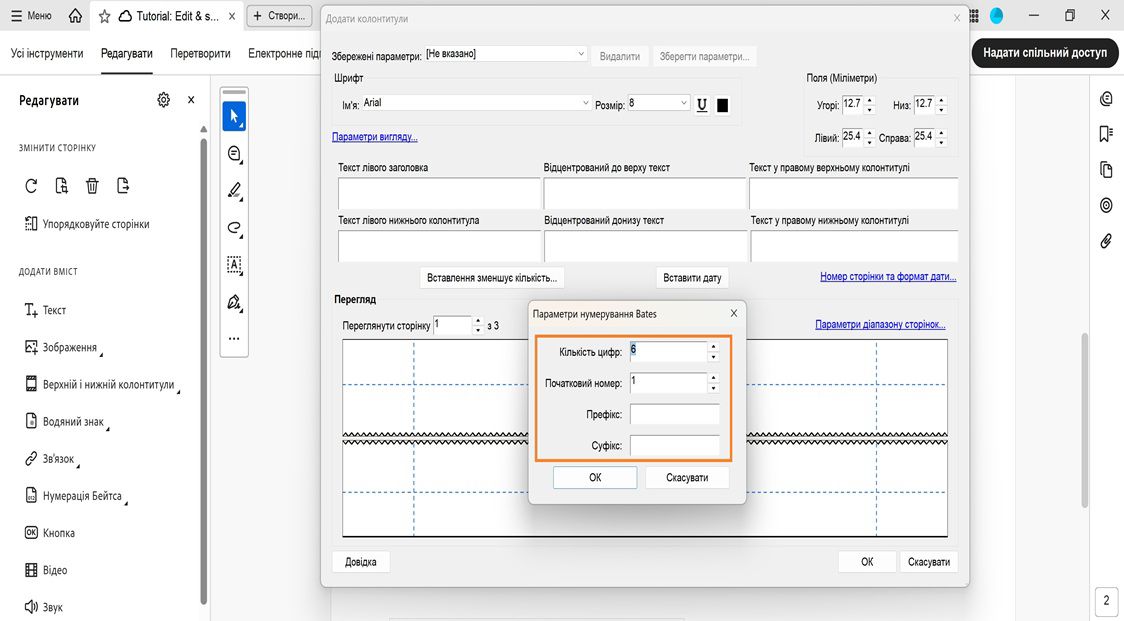The image size is (1124, 621).
Task: Select the freehand draw loop tool
Action: pos(234,228)
